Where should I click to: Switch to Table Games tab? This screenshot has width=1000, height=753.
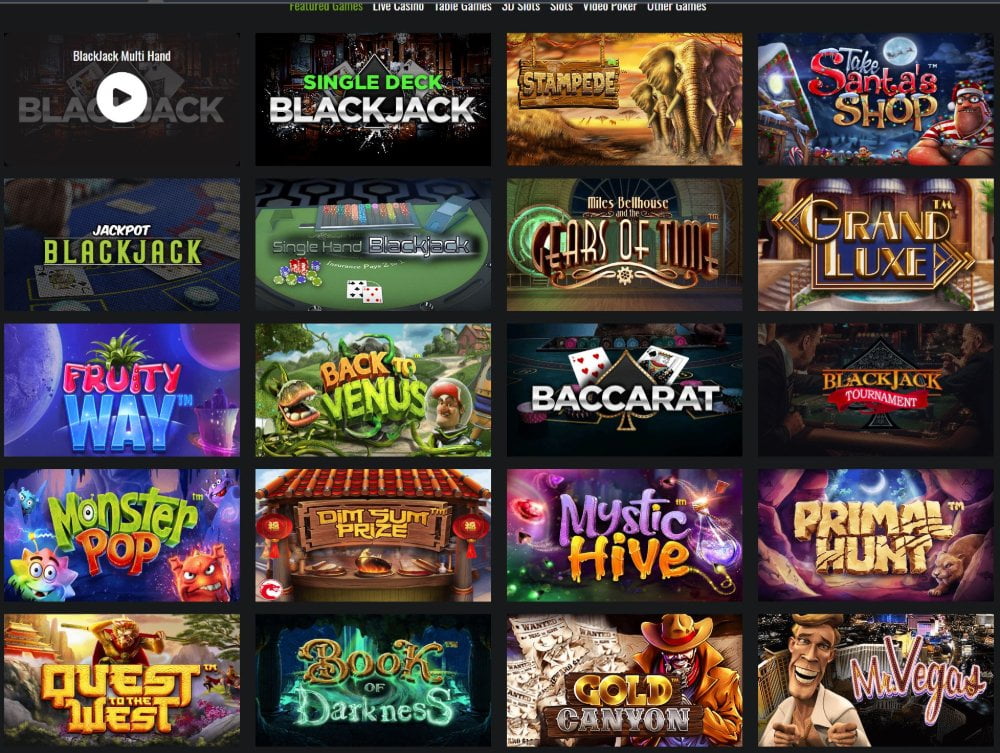(463, 6)
